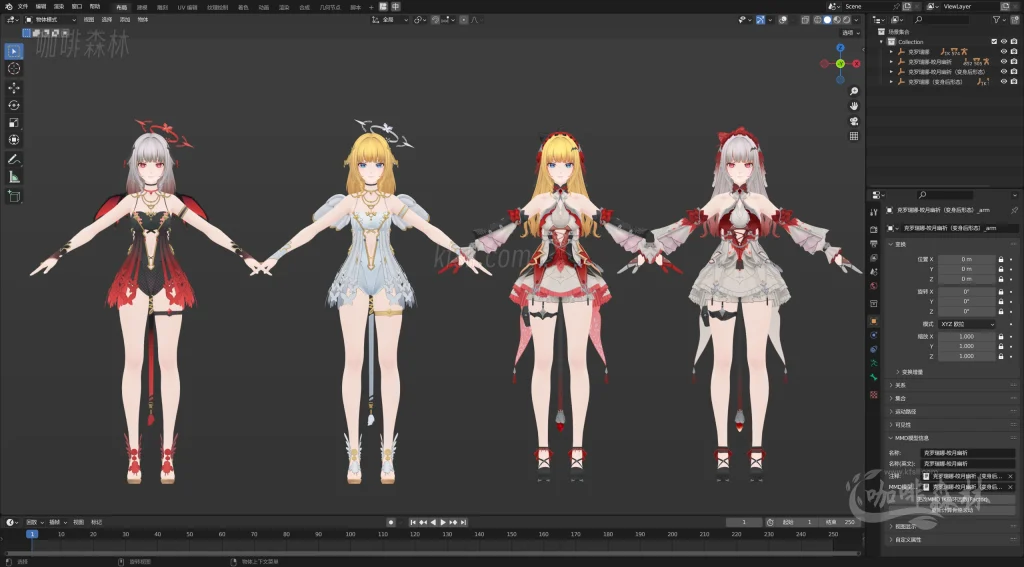Toggle viewport overlays button
1024x567 pixels.
[x=783, y=20]
